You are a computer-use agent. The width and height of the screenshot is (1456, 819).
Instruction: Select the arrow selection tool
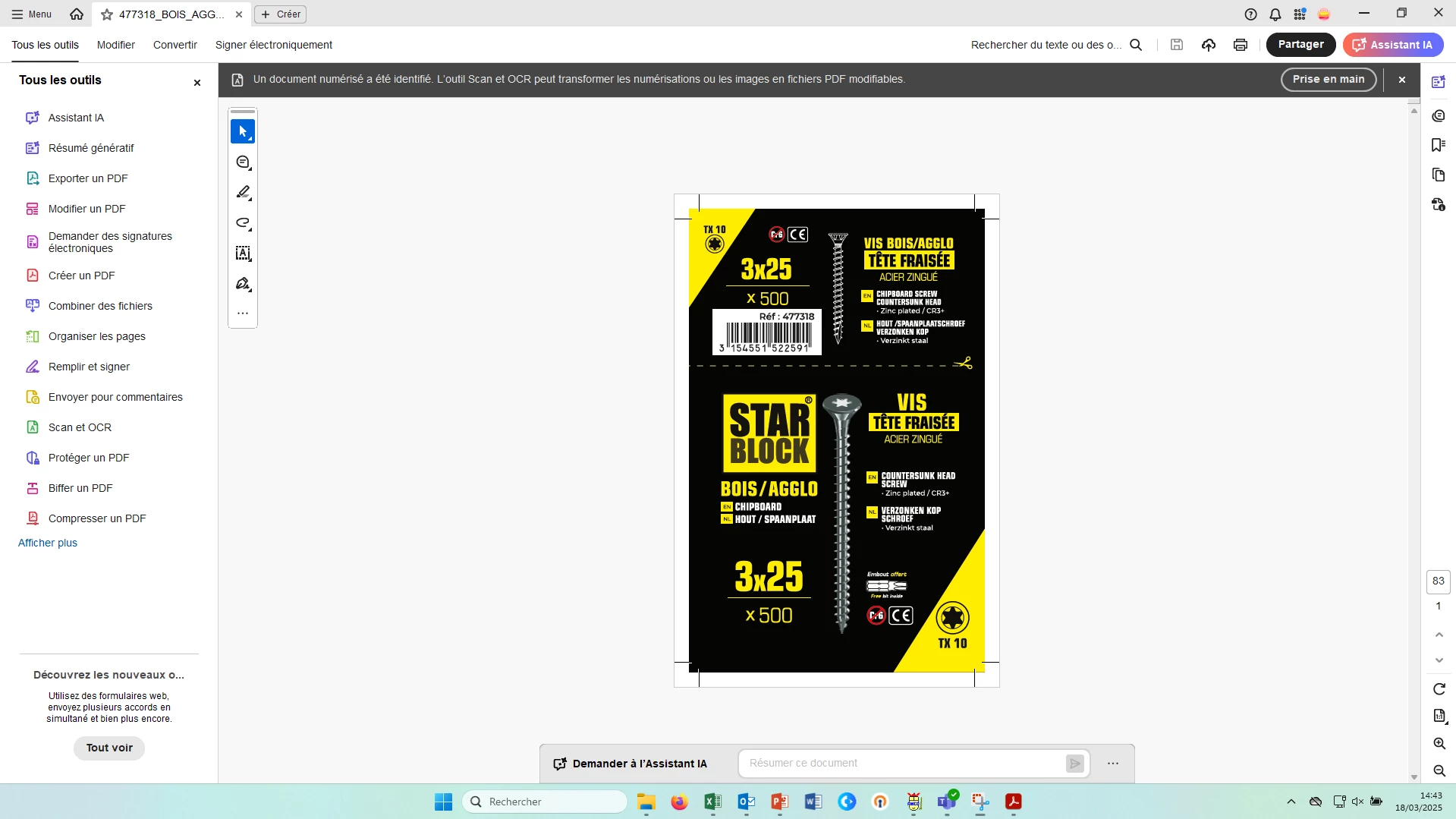tap(243, 131)
